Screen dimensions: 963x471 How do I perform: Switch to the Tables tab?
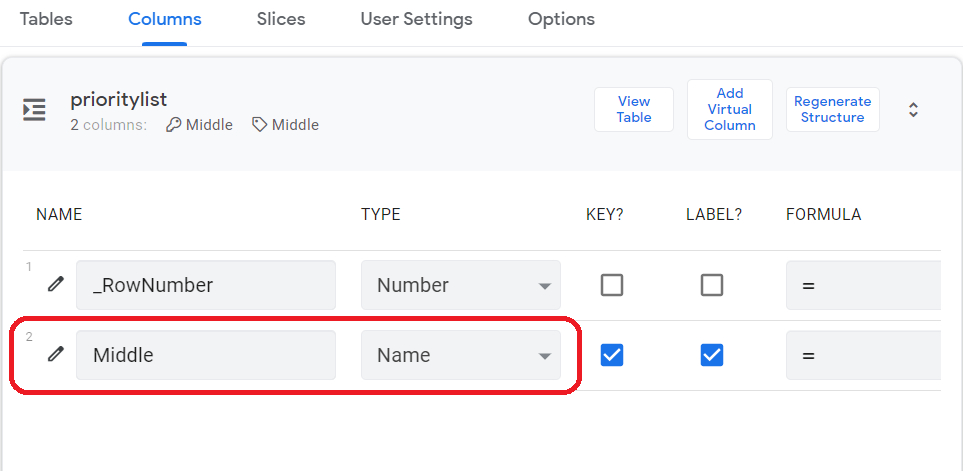coord(46,19)
